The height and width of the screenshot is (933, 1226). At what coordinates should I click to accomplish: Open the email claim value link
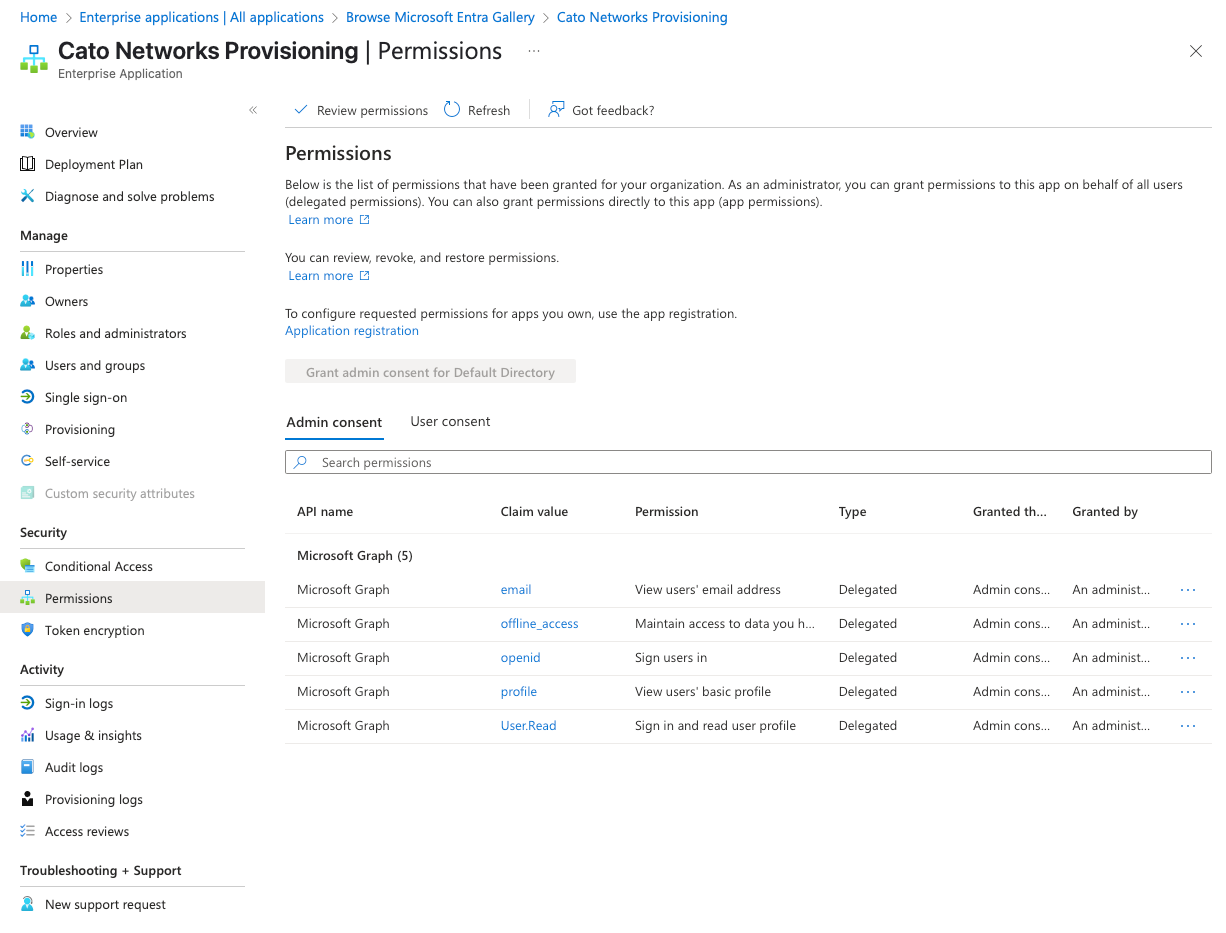[516, 589]
